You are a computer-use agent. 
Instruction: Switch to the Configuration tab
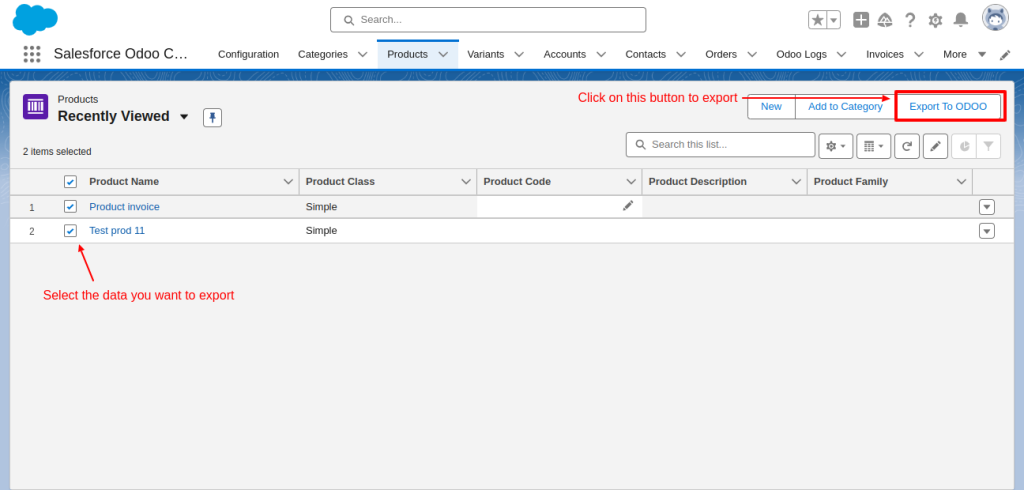point(248,54)
